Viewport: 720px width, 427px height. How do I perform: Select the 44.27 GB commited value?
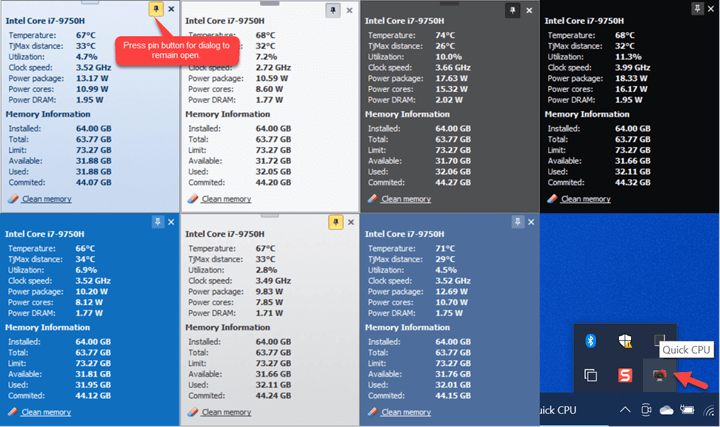(453, 182)
